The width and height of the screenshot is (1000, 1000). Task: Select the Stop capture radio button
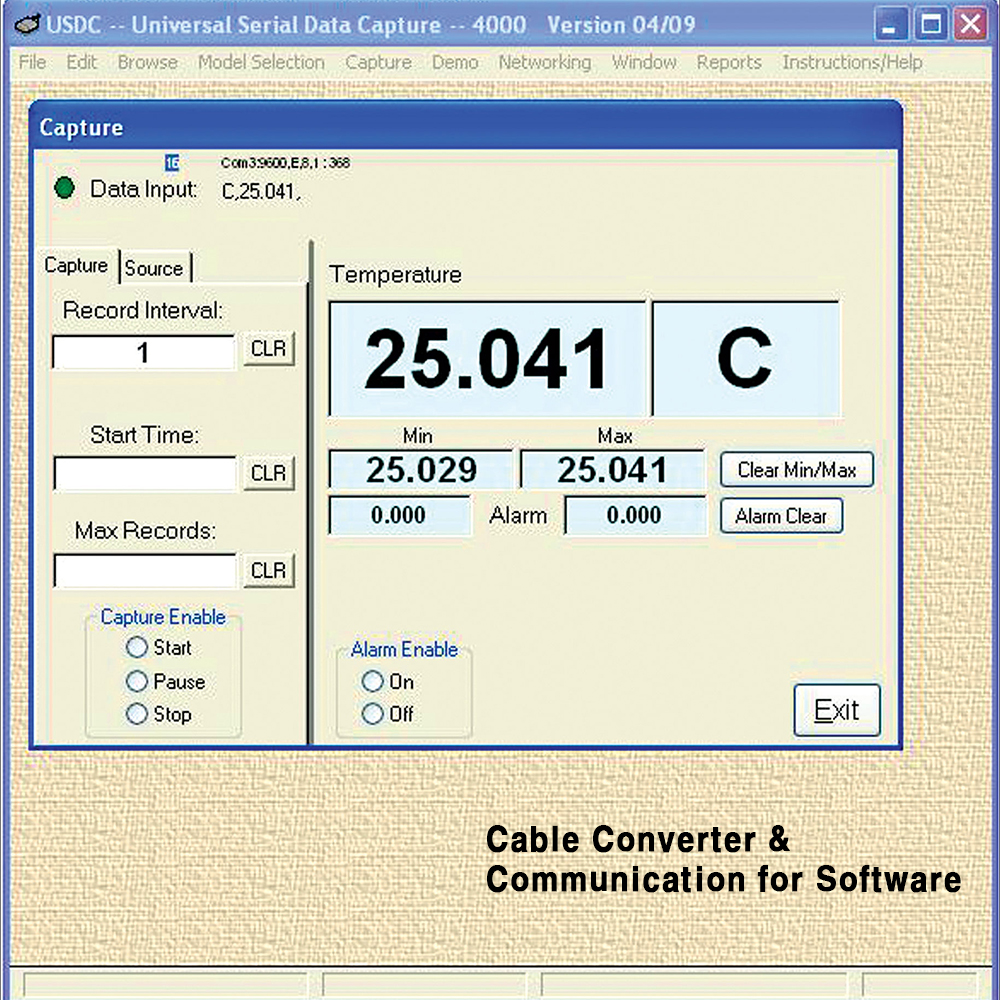click(x=137, y=715)
